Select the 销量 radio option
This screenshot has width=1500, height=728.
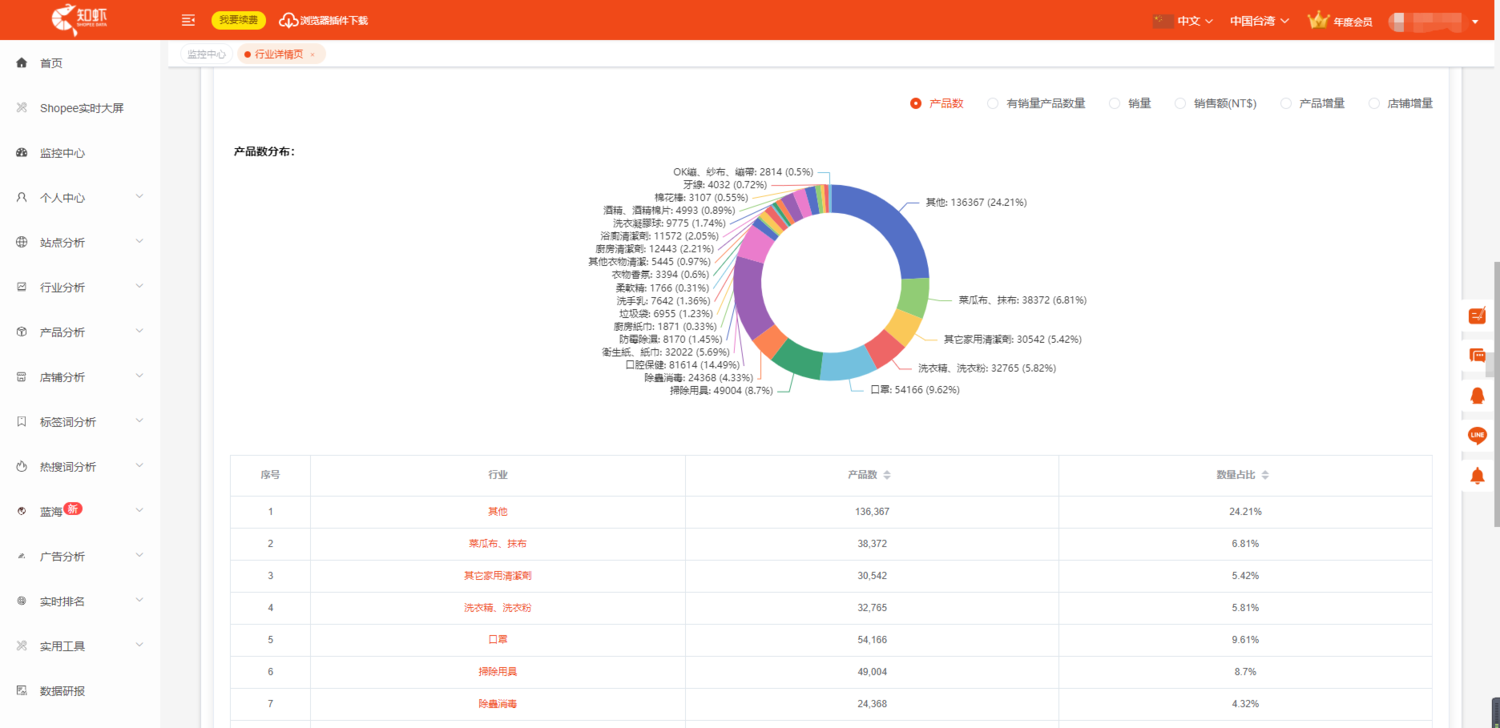(1114, 103)
